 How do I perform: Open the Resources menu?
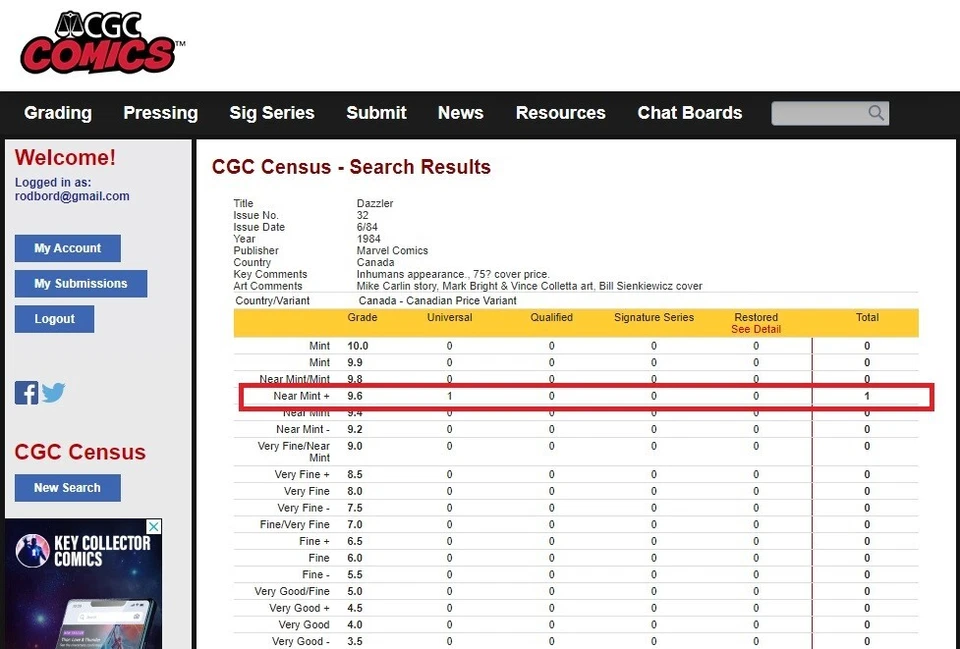[x=560, y=113]
